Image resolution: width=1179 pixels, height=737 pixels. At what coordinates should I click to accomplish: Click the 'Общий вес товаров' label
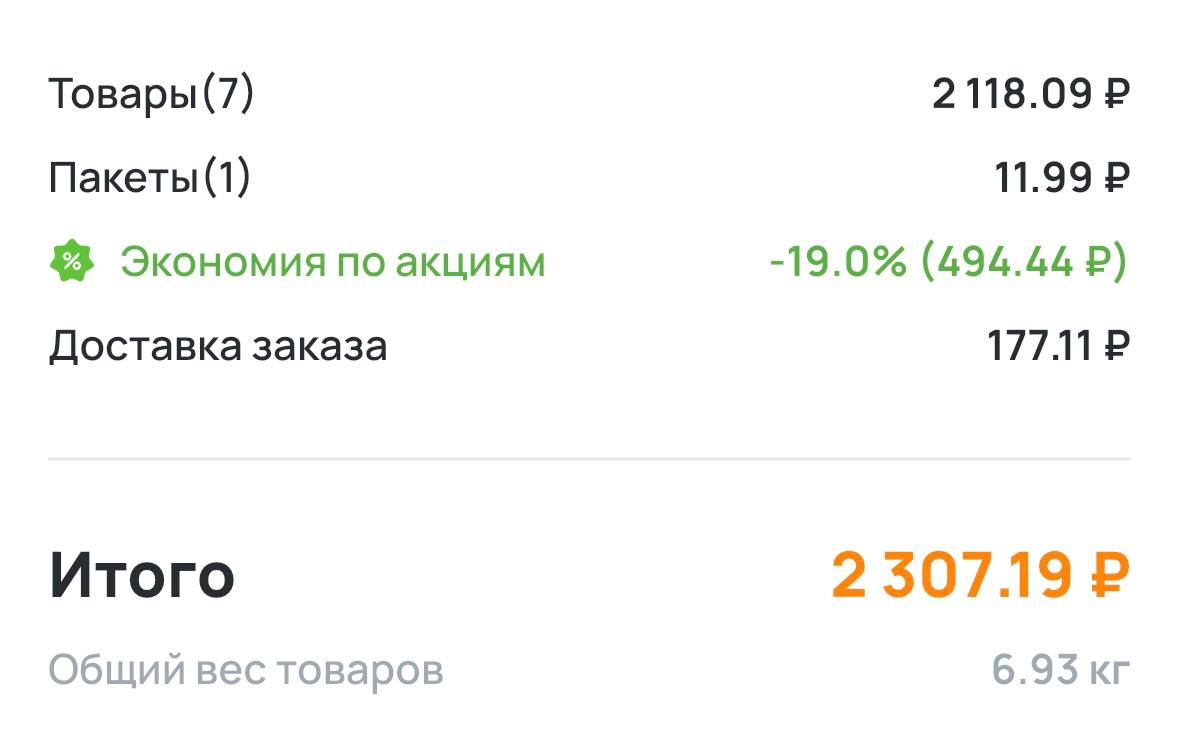coord(246,670)
